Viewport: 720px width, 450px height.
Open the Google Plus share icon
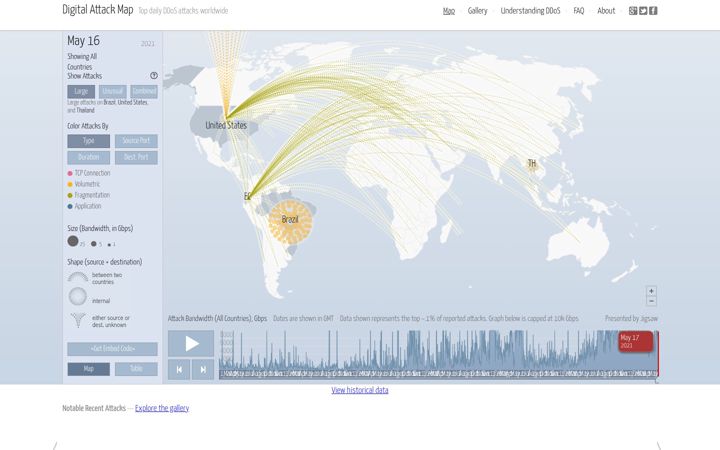633,11
